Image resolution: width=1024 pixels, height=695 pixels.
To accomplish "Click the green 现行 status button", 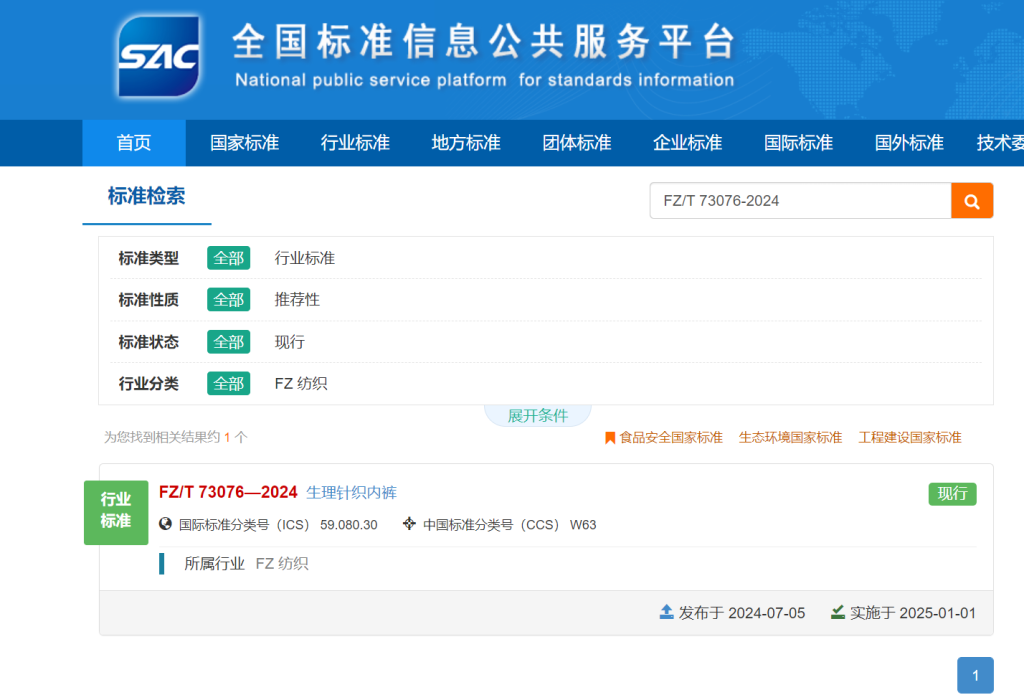I will [x=952, y=493].
